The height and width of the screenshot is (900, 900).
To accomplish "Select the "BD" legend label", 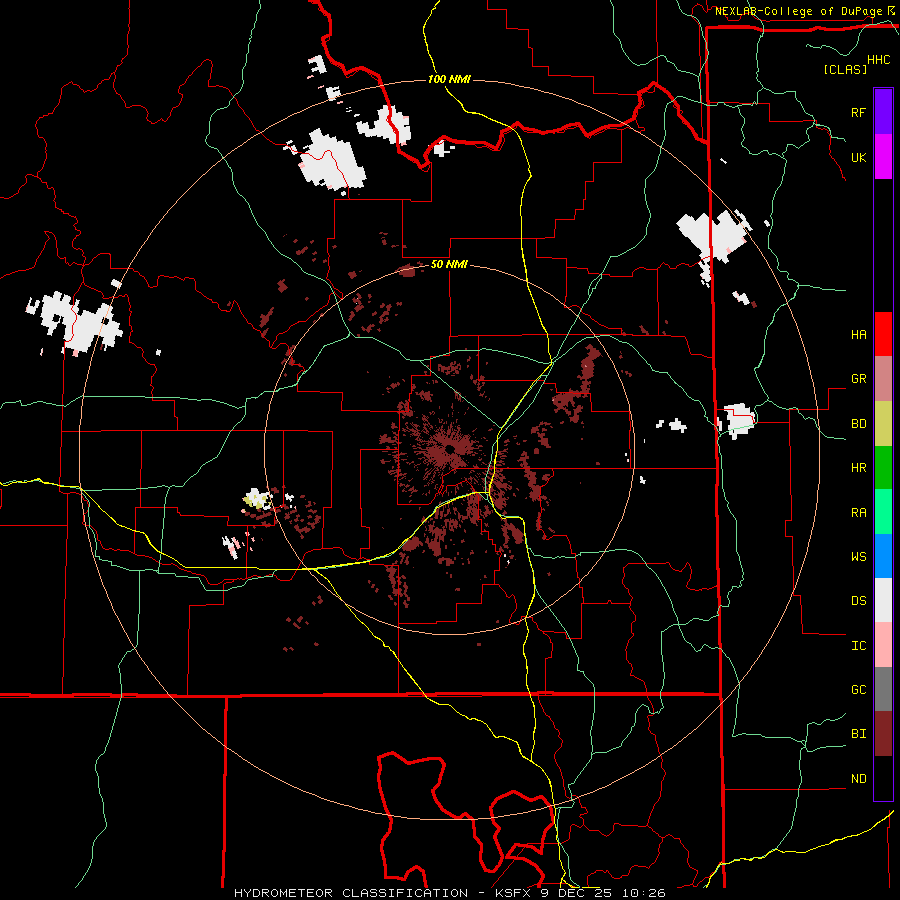I will point(858,424).
